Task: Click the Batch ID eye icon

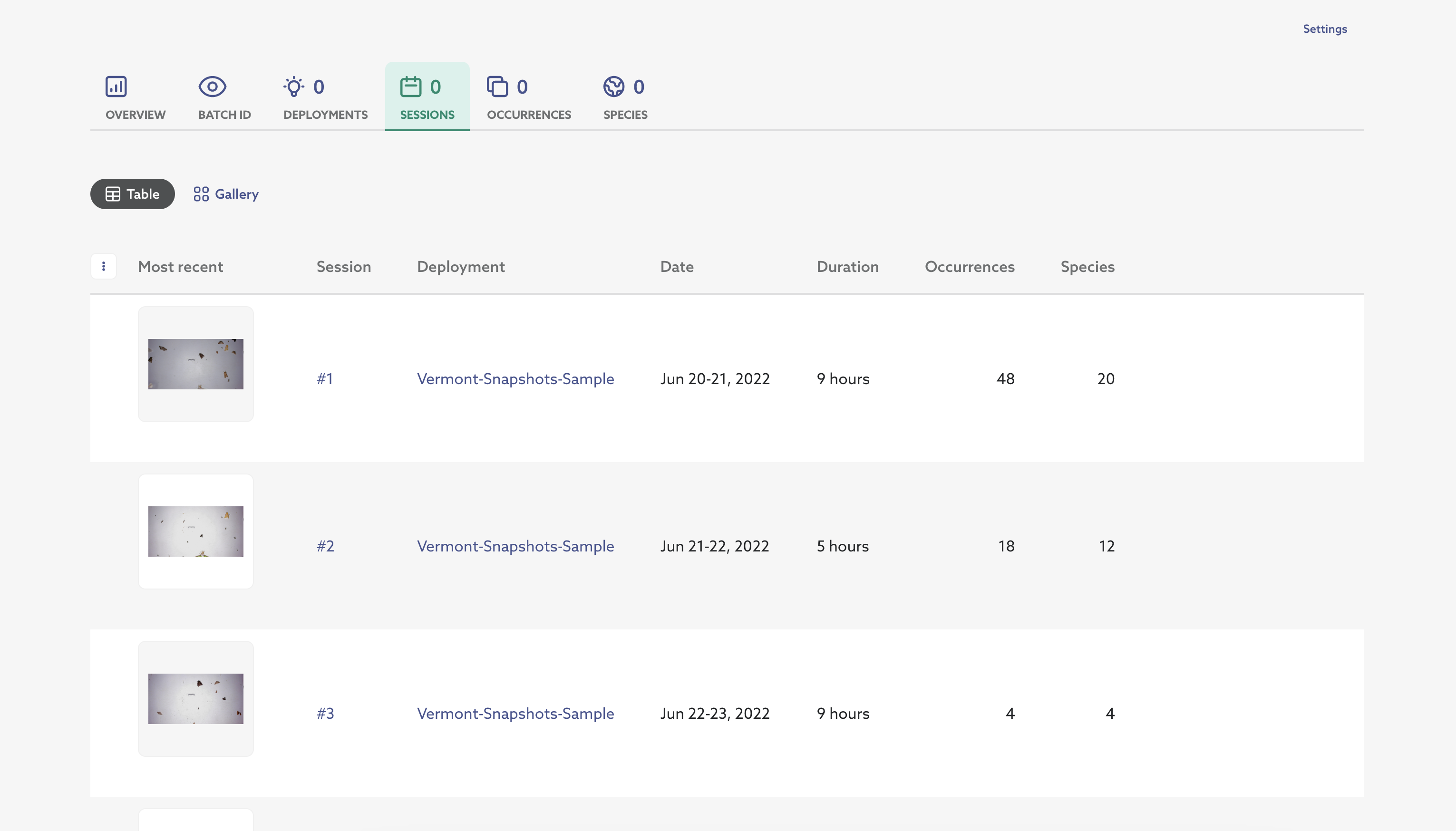Action: coord(213,87)
